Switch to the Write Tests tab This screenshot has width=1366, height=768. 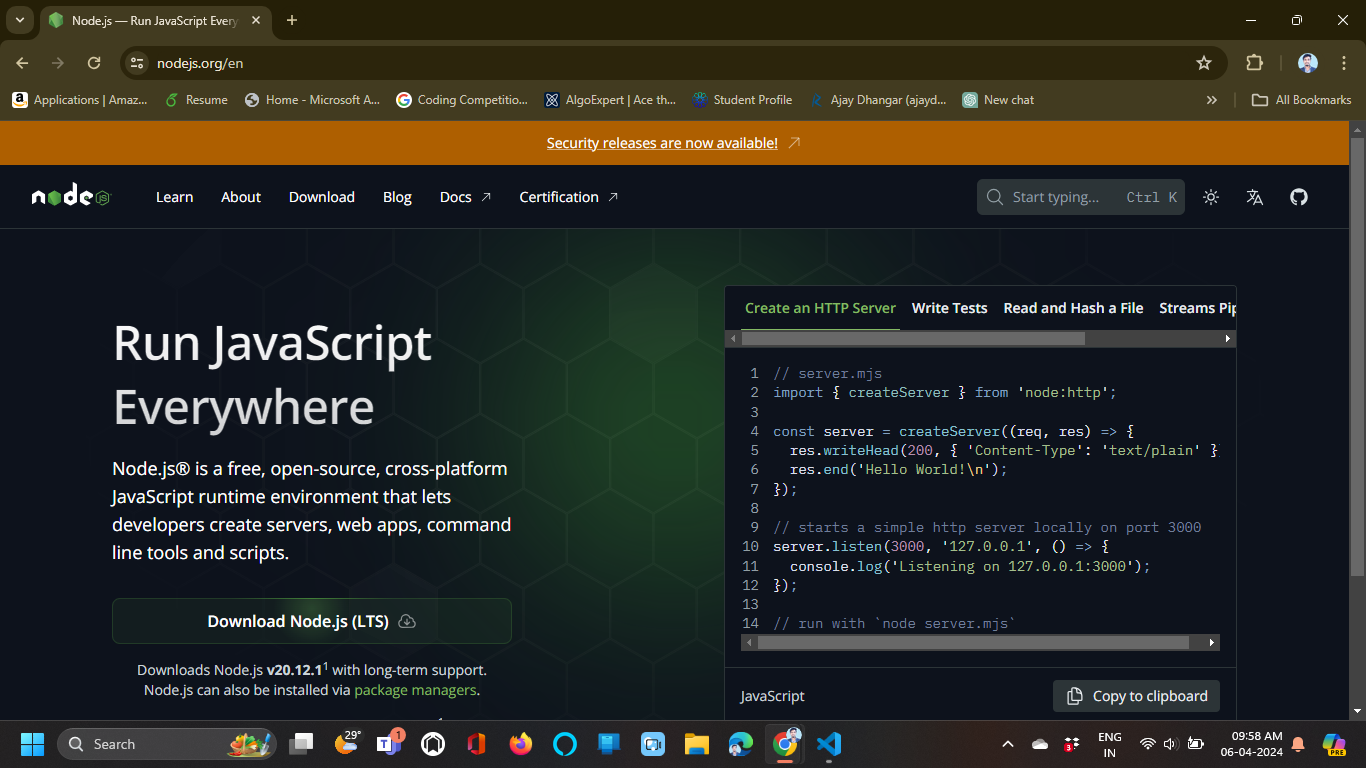click(949, 308)
